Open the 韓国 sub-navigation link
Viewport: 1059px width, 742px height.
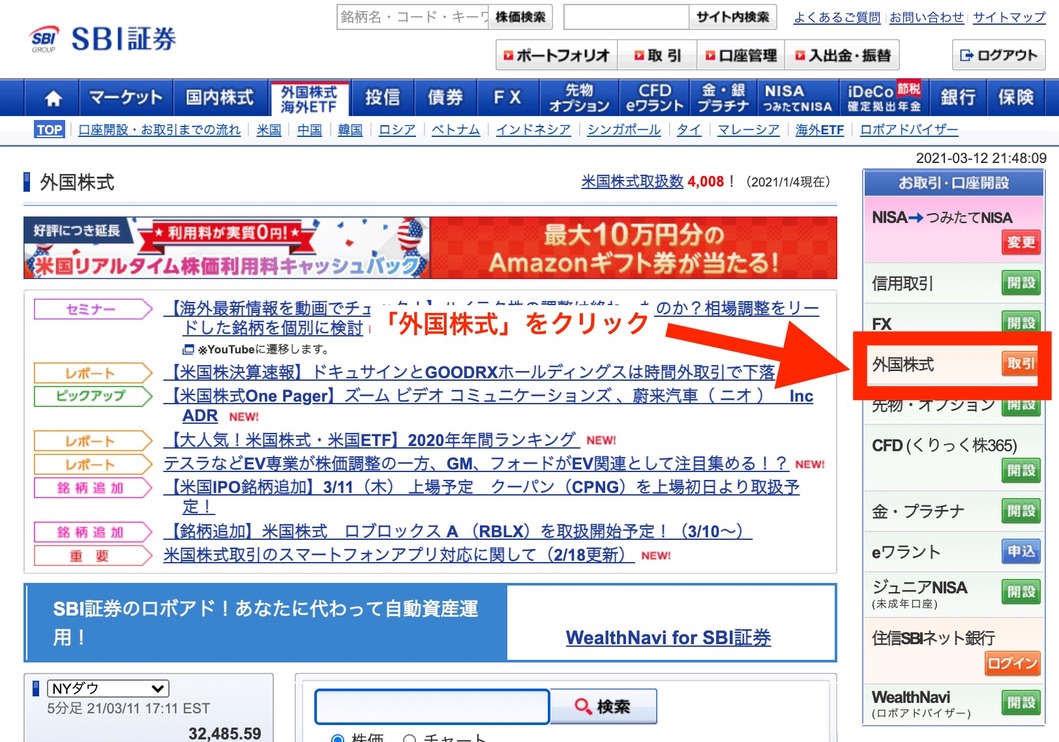pyautogui.click(x=350, y=130)
